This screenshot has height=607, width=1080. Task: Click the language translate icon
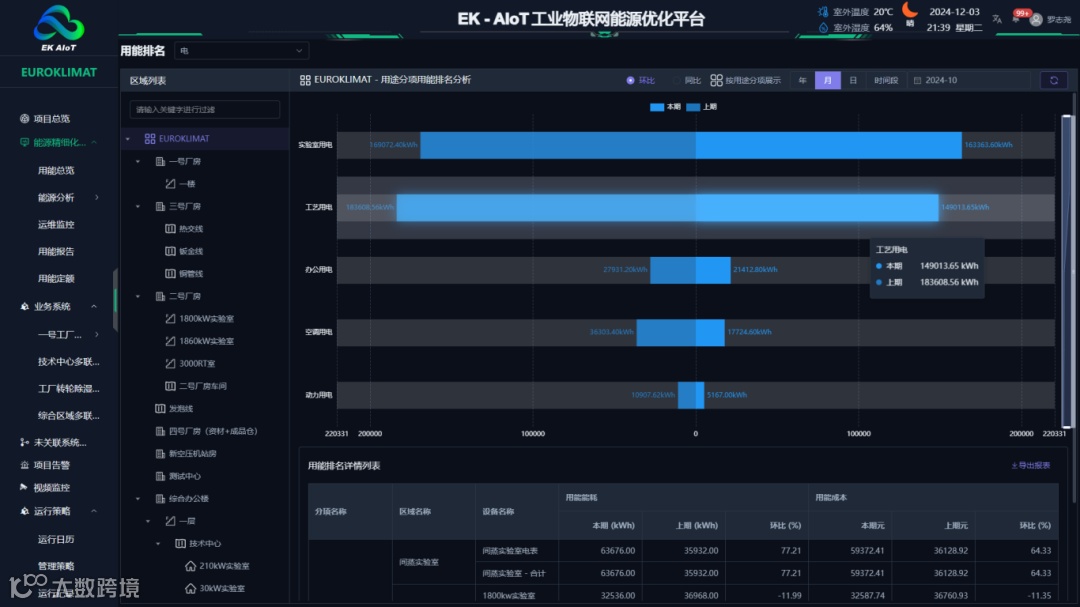[x=997, y=19]
